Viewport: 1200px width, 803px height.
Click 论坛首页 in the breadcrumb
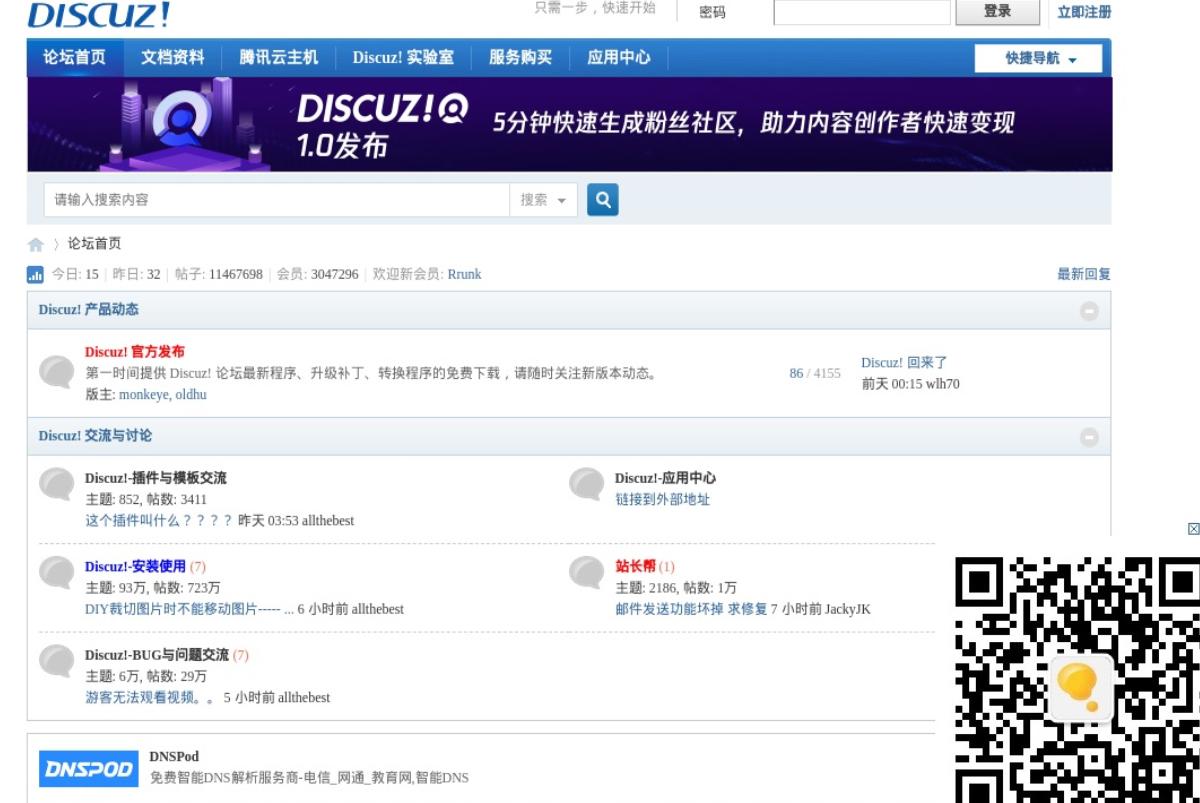coord(94,244)
